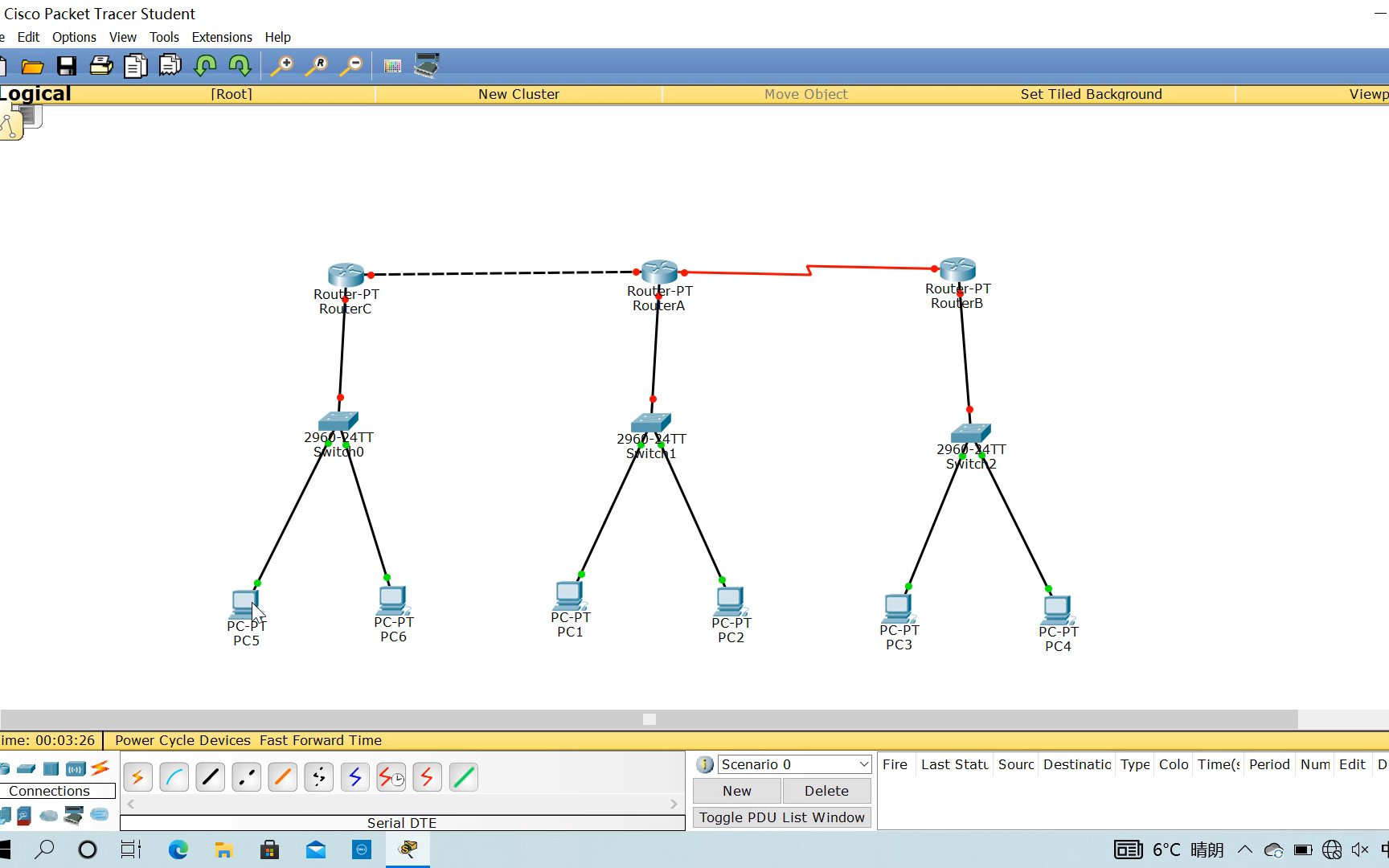1389x868 pixels.
Task: Select Switch2 on the workspace
Action: tap(970, 433)
